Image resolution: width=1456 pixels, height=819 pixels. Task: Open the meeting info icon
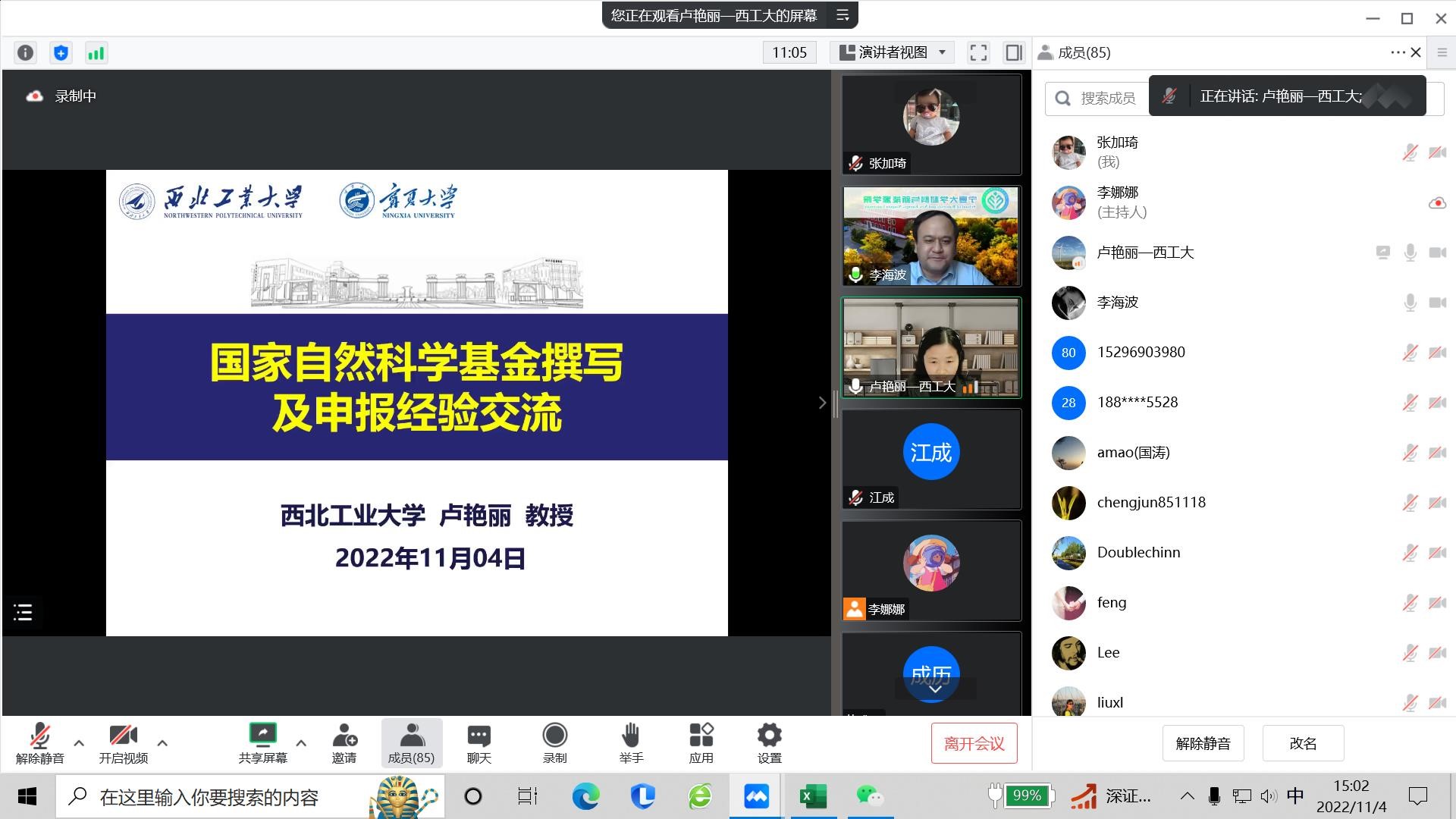pyautogui.click(x=25, y=52)
